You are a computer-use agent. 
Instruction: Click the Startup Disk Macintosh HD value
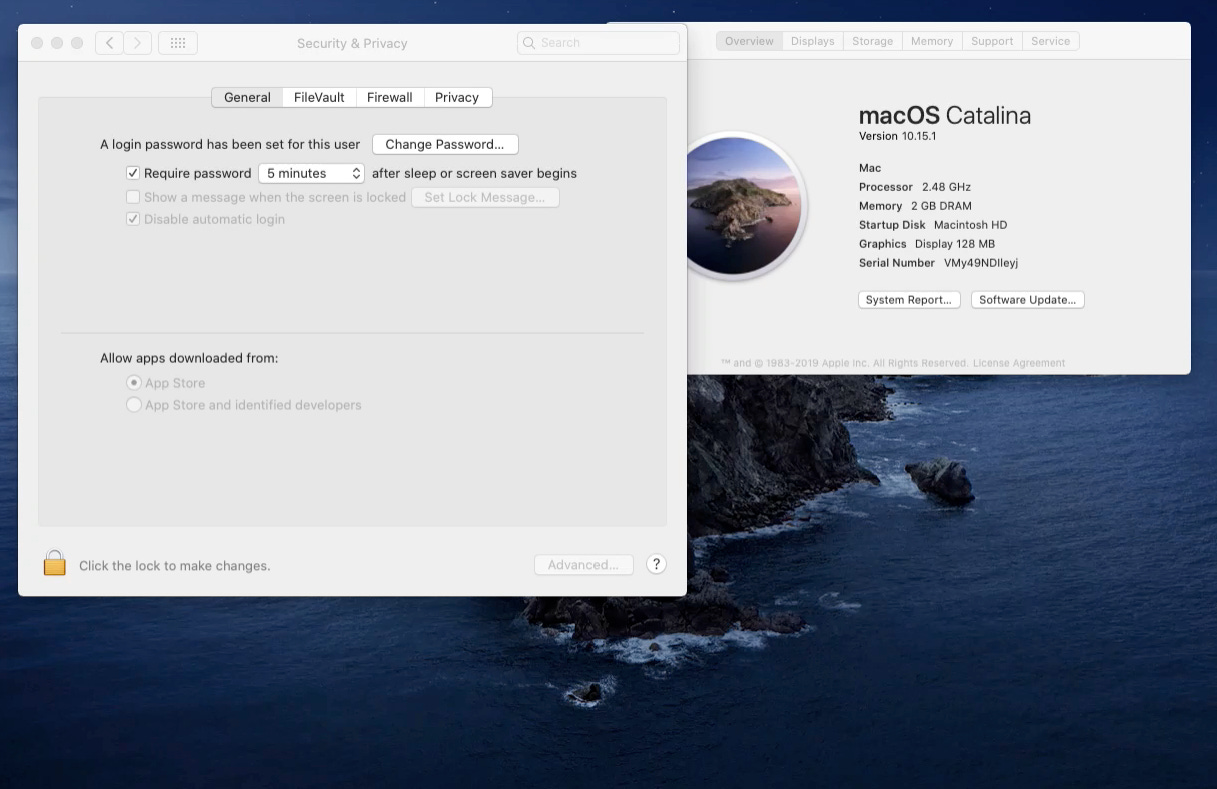pyautogui.click(x=970, y=225)
